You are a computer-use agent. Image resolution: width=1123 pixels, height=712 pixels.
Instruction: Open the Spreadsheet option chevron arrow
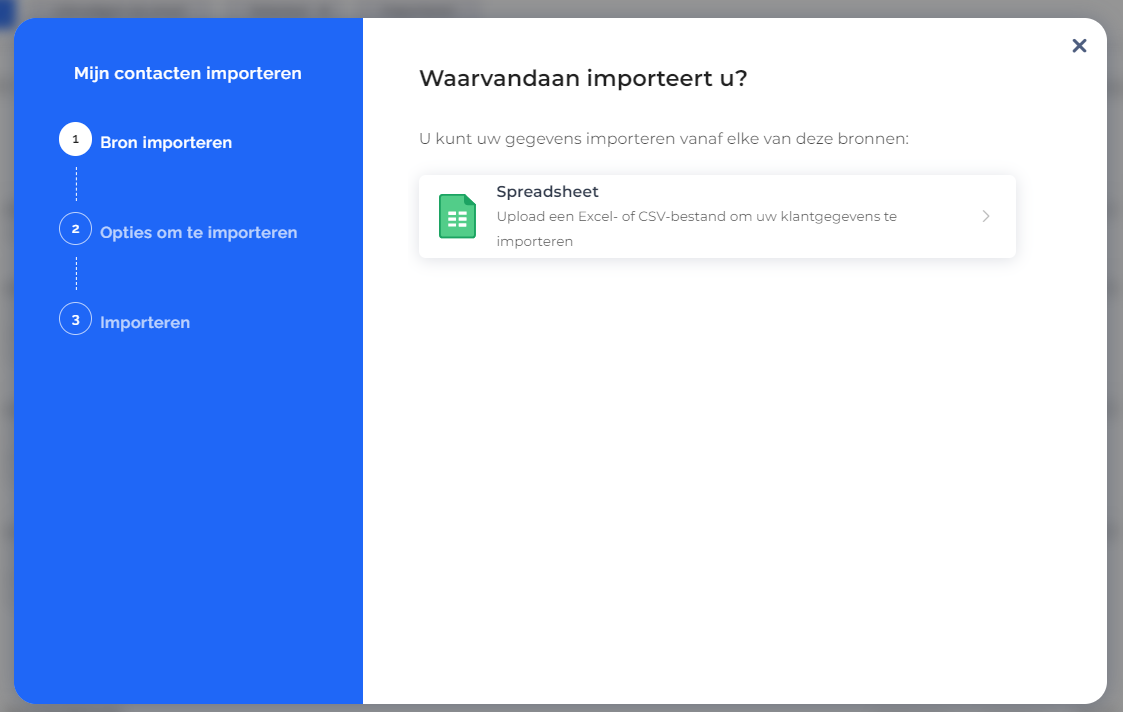coord(985,216)
